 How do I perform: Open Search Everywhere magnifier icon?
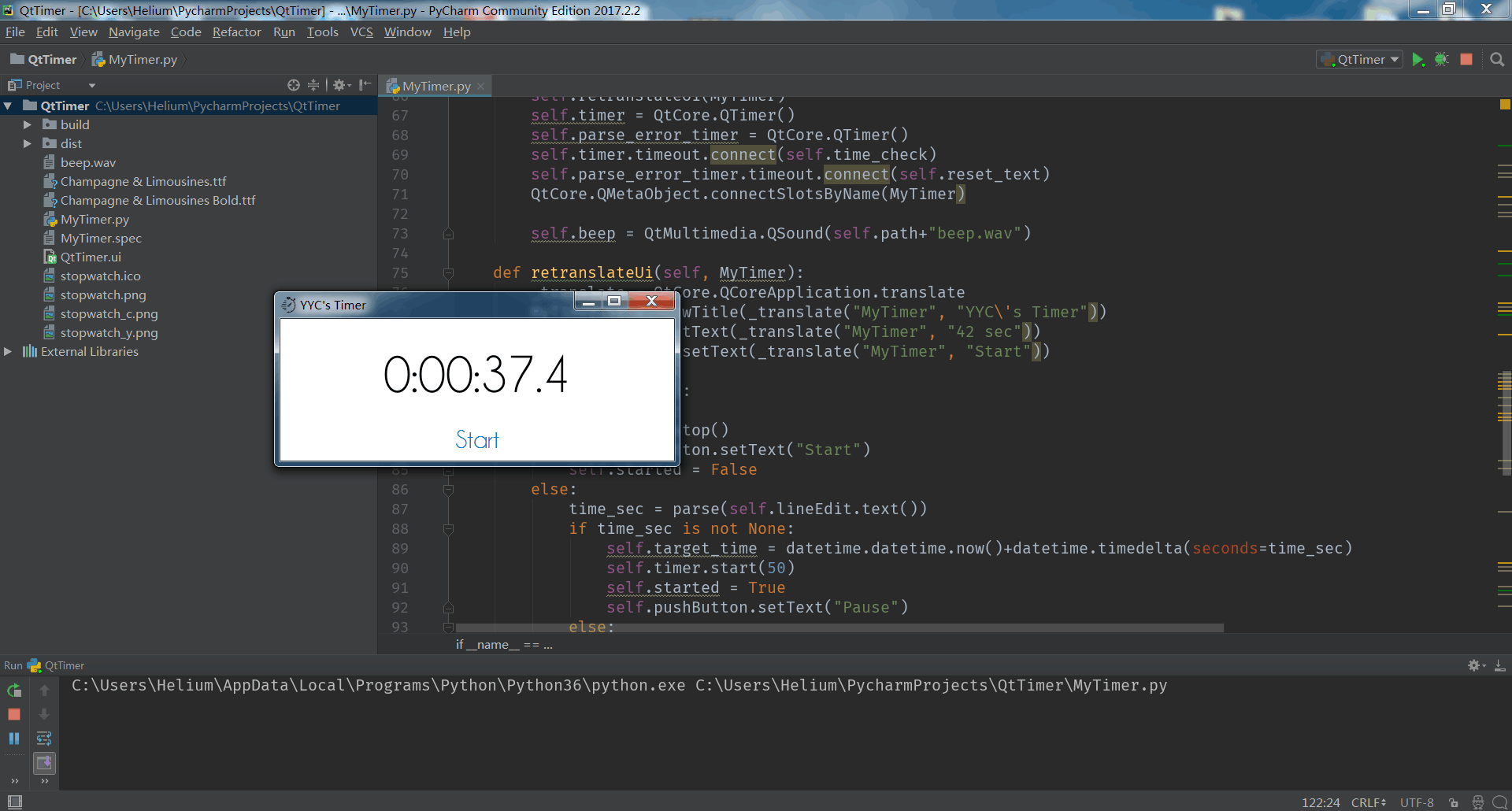pos(1497,60)
